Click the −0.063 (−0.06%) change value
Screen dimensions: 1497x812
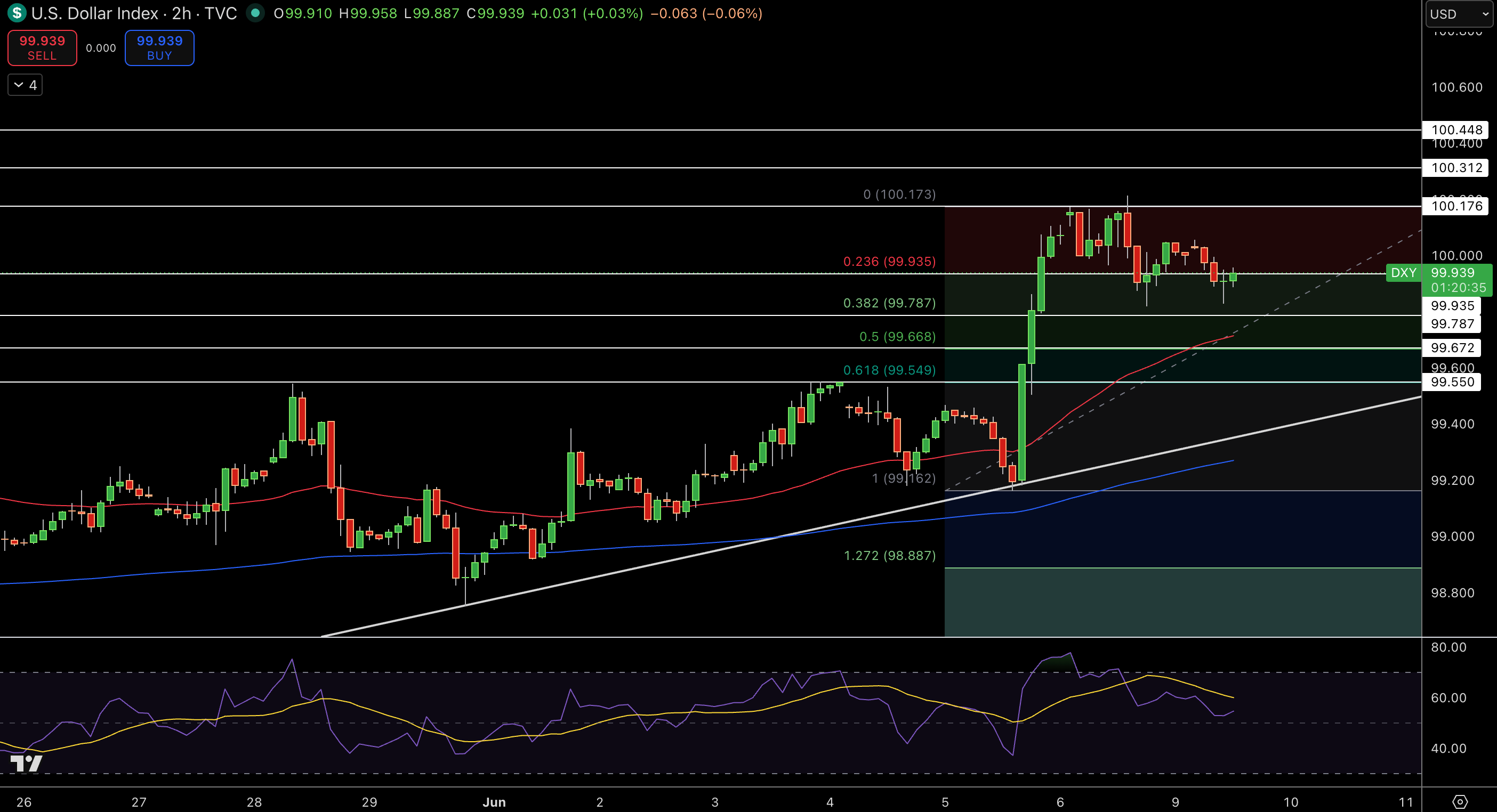[706, 13]
